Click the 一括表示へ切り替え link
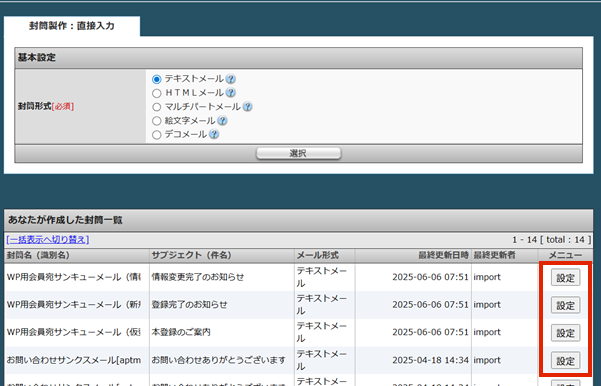This screenshot has height=386, width=601. point(48,240)
